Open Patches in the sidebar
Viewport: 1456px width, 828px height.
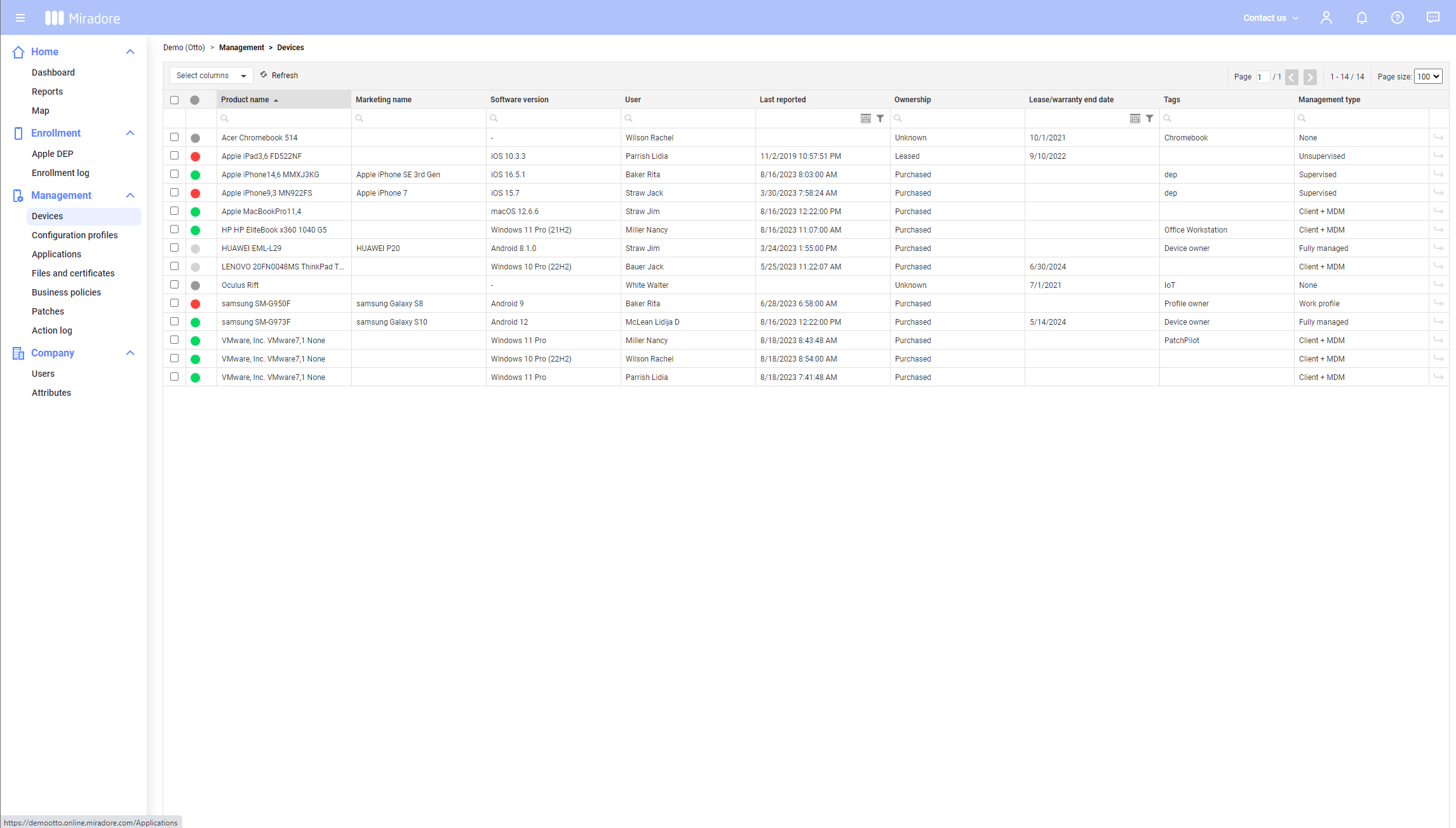point(48,311)
